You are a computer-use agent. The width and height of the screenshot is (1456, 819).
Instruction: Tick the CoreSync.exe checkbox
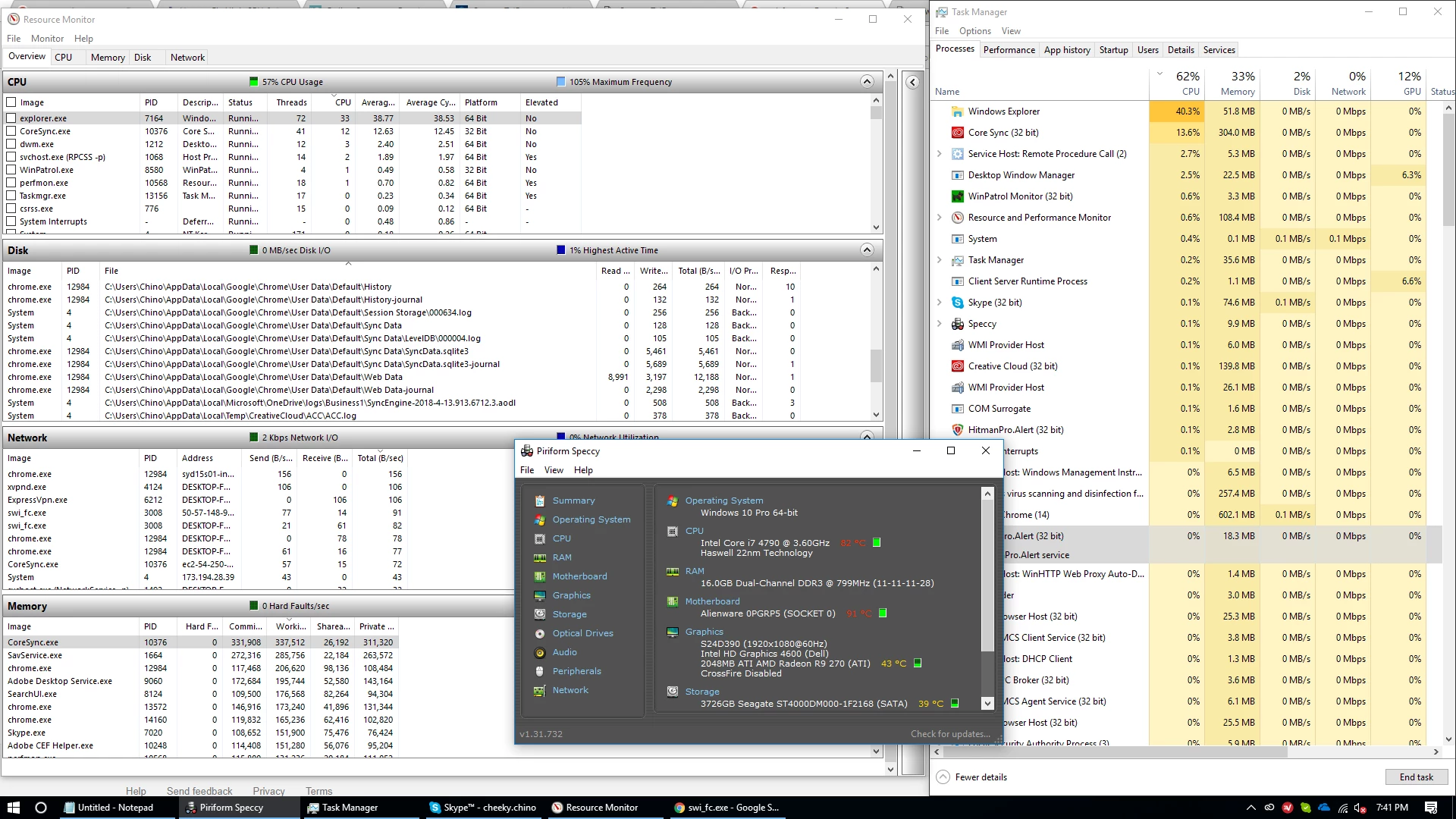click(x=11, y=131)
